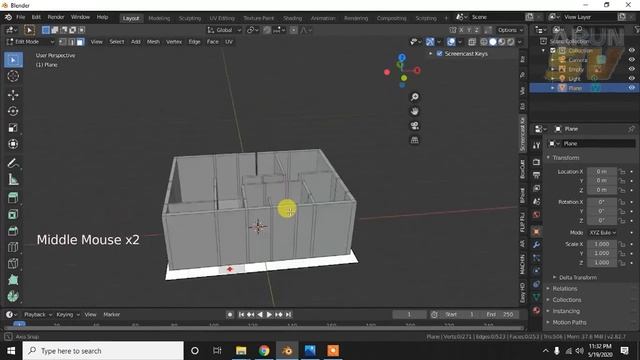Hide the Plane object in outliner
This screenshot has height=360, width=640.
coord(631,88)
